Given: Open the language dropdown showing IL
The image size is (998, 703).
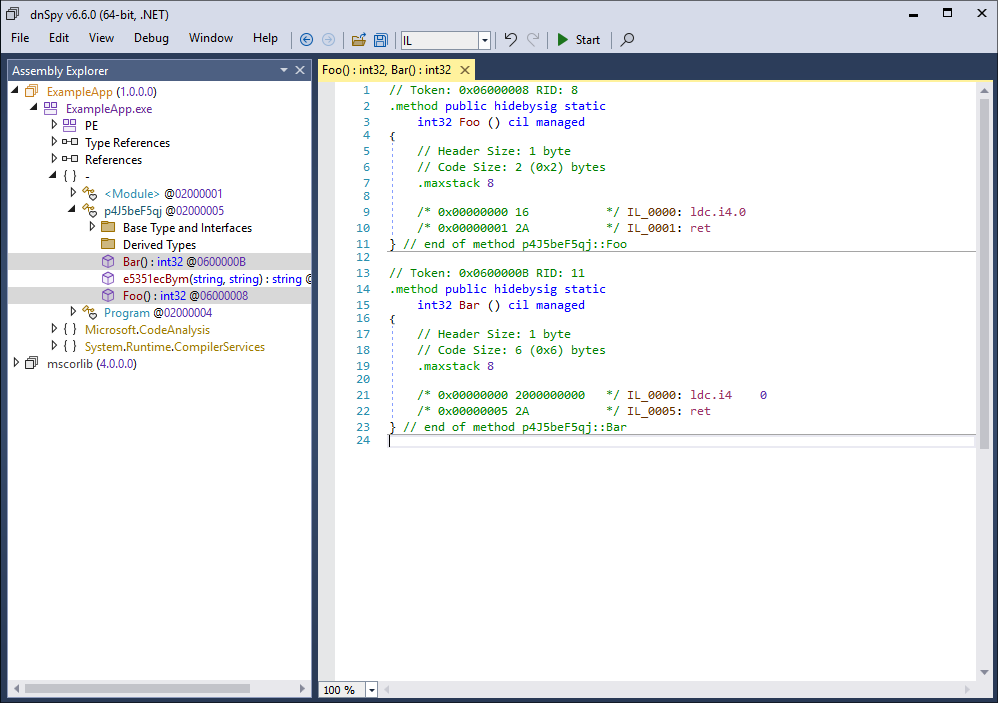Looking at the screenshot, I should coord(484,40).
